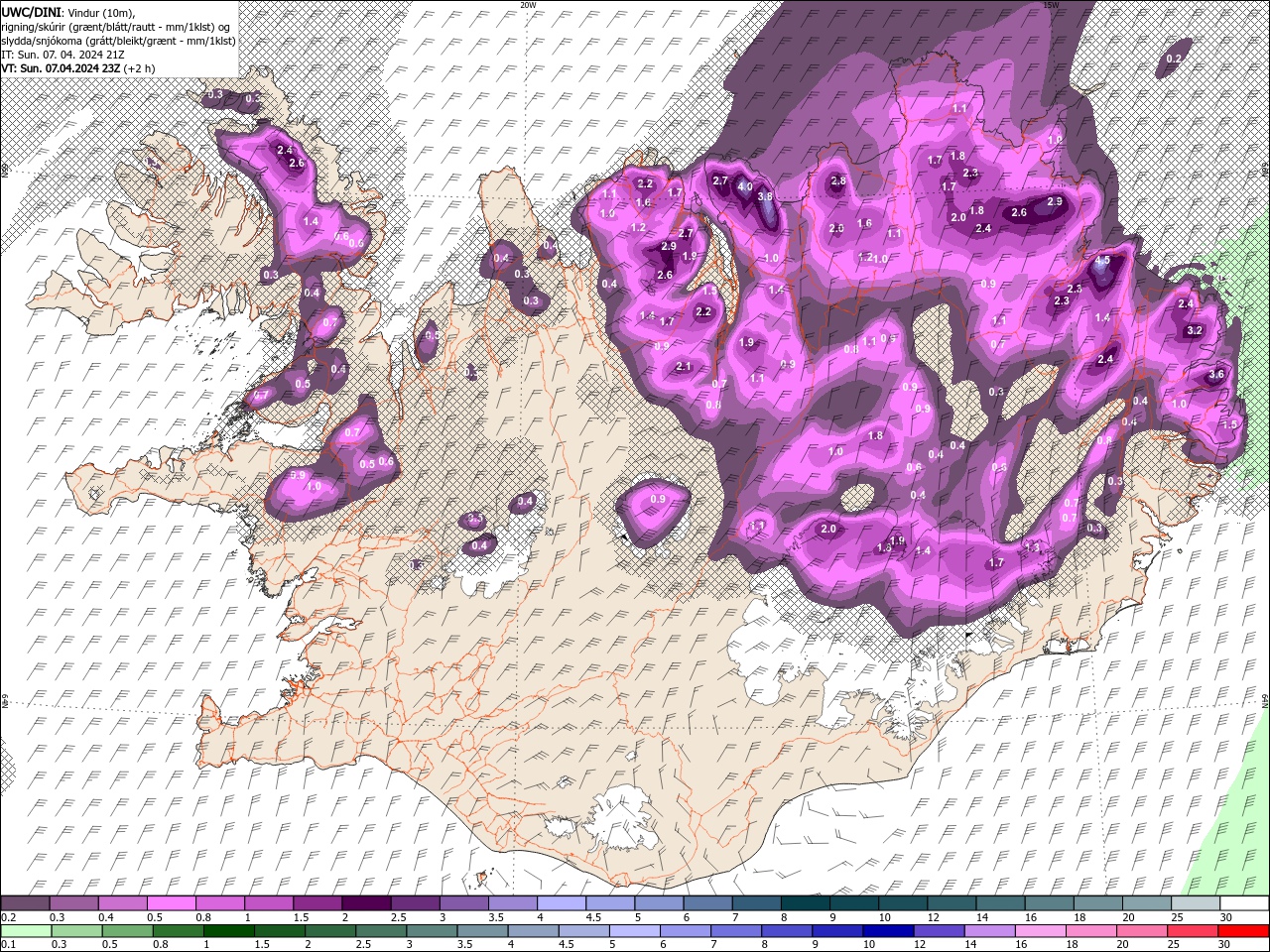
Task: Select the violet 12 swatch in the rain legend
Action: tap(939, 931)
